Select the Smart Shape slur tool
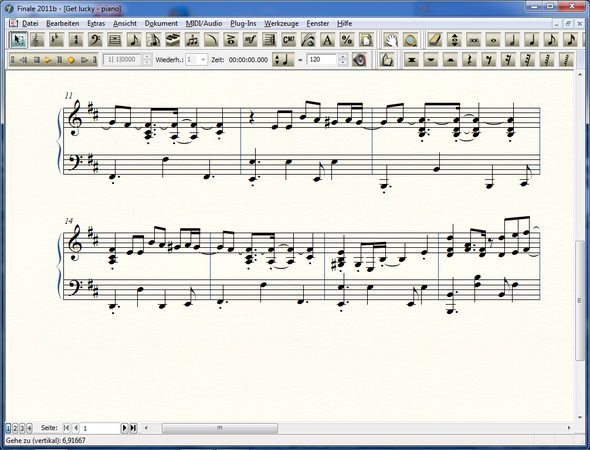 point(211,40)
